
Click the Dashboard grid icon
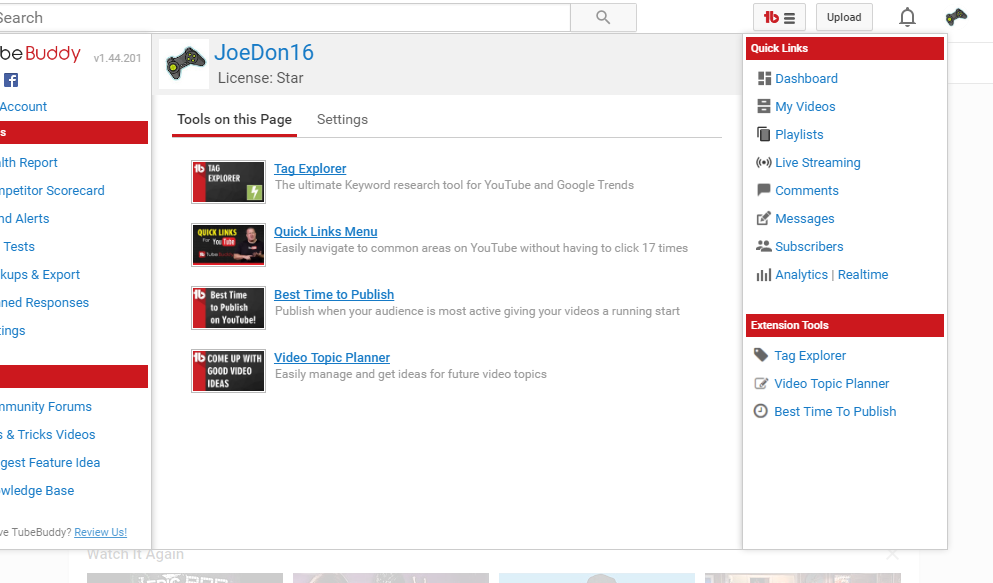coord(764,78)
